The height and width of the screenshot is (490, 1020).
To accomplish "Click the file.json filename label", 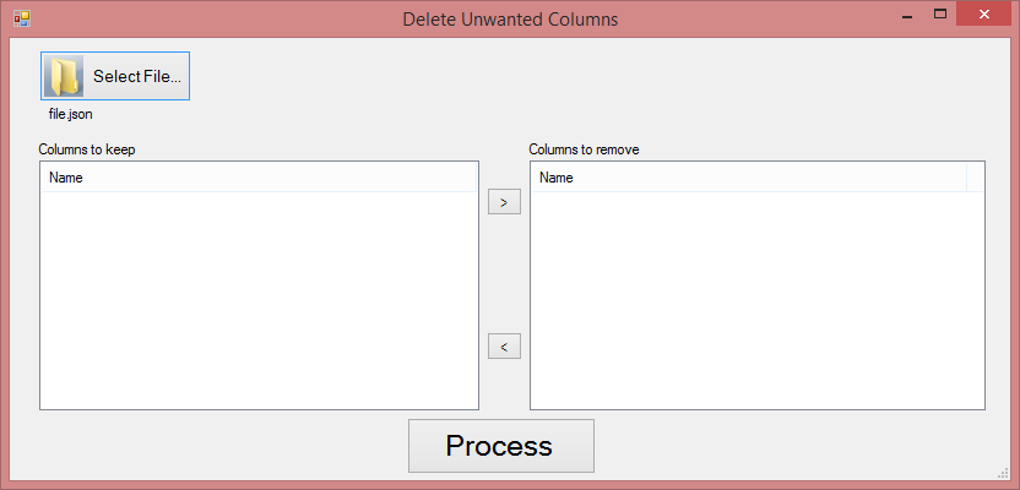I will point(71,114).
